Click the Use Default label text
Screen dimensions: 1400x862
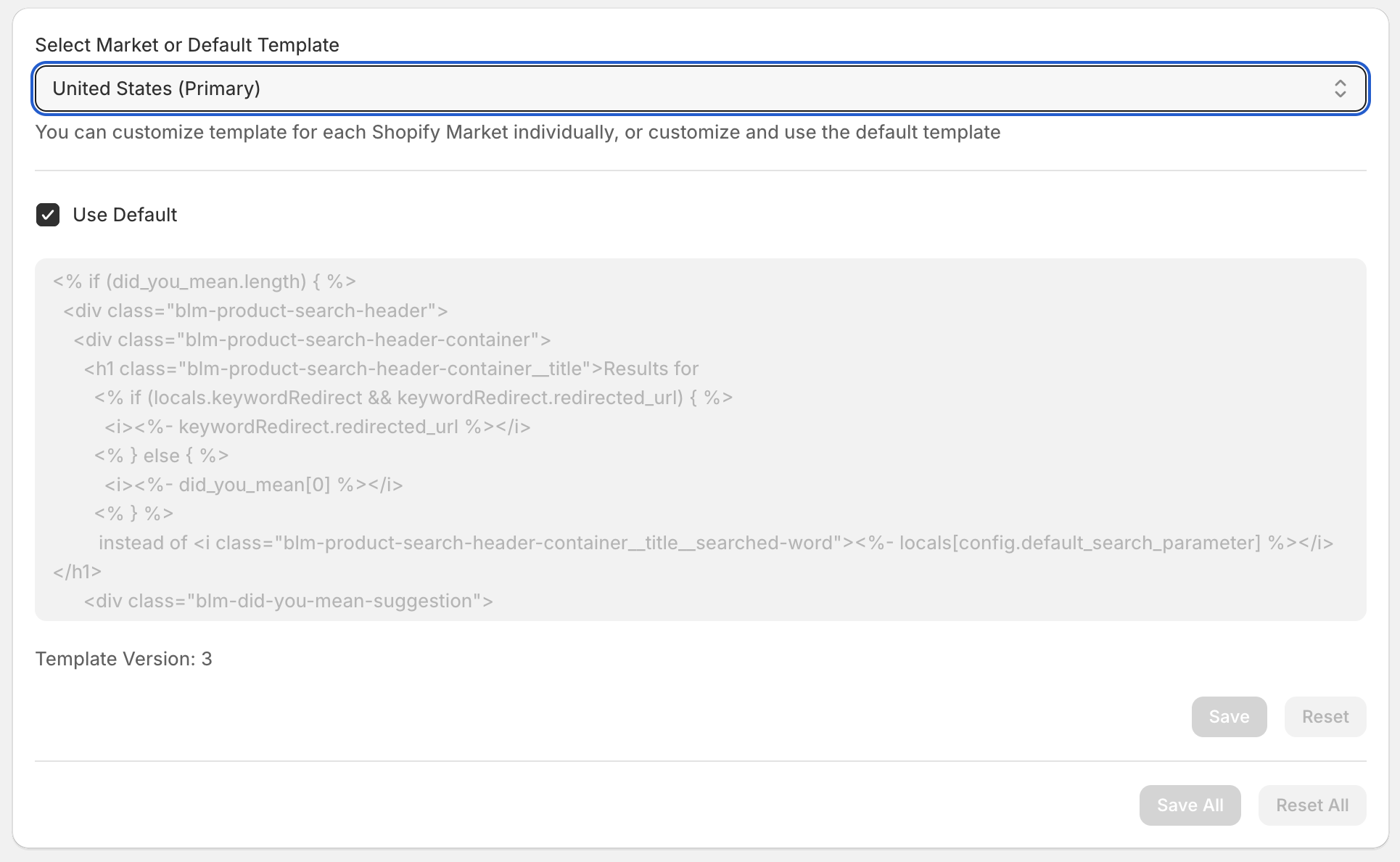point(125,215)
